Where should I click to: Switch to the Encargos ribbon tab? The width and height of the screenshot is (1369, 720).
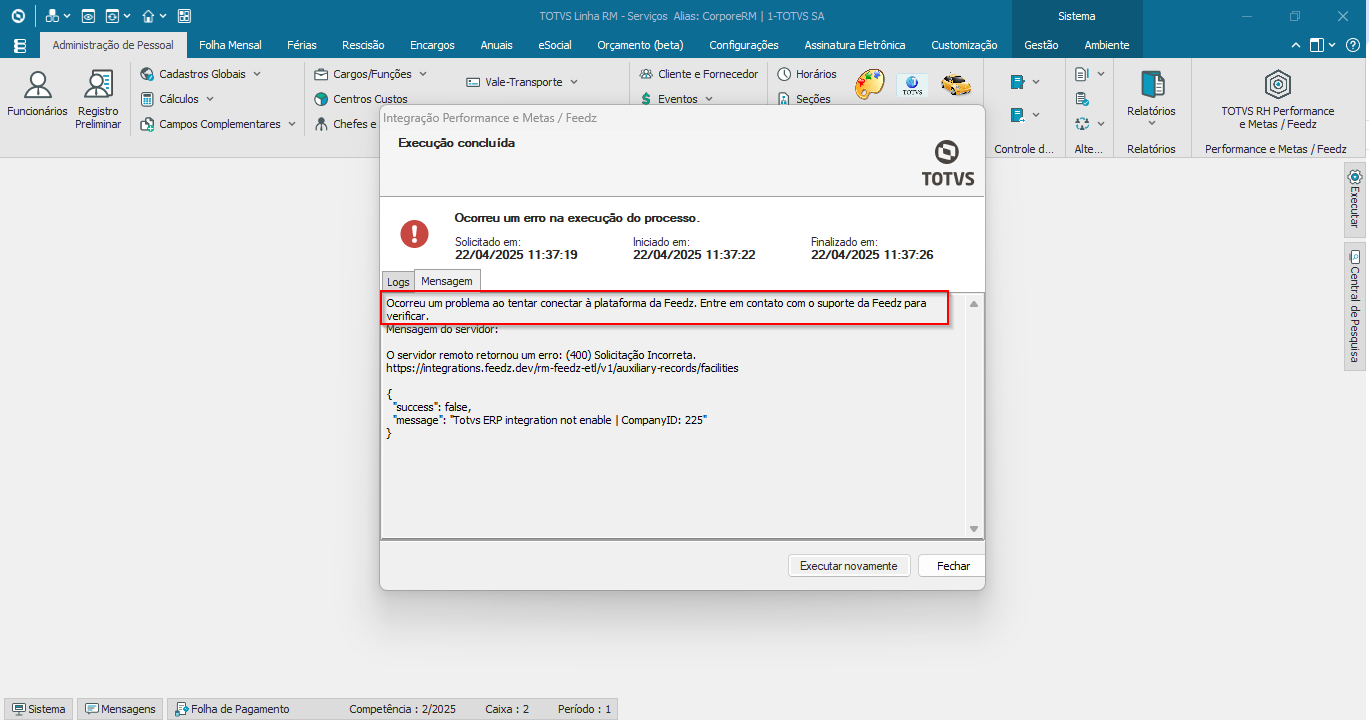[x=432, y=45]
